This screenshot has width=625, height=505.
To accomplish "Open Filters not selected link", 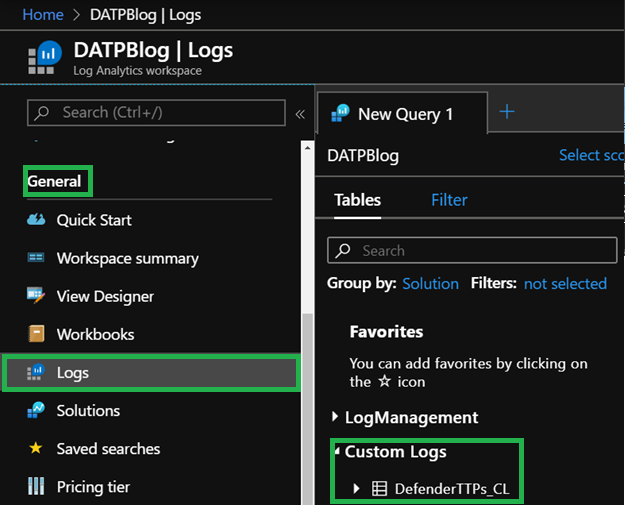I will coord(565,284).
